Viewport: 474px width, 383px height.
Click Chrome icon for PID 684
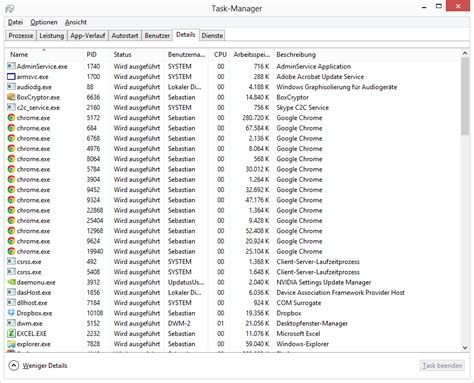click(11, 128)
